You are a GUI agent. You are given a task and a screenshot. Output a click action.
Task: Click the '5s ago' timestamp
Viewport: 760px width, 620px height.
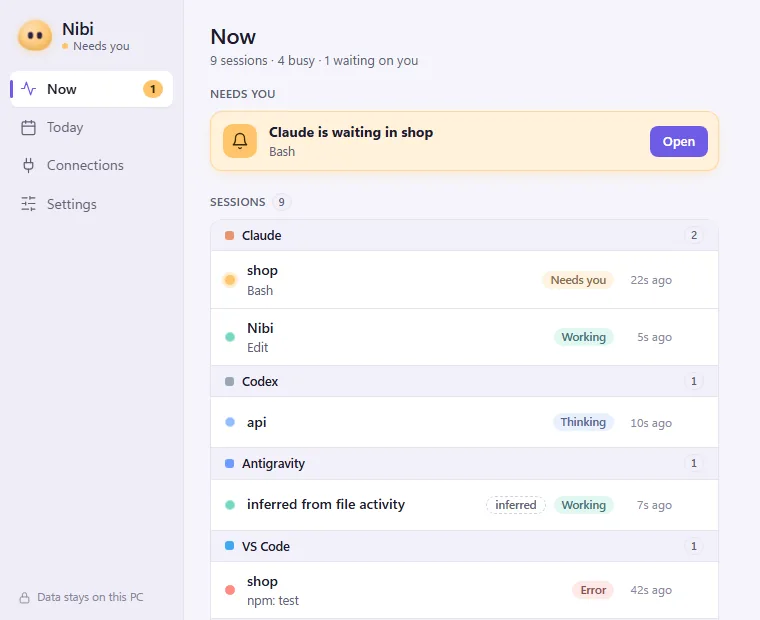coord(654,337)
